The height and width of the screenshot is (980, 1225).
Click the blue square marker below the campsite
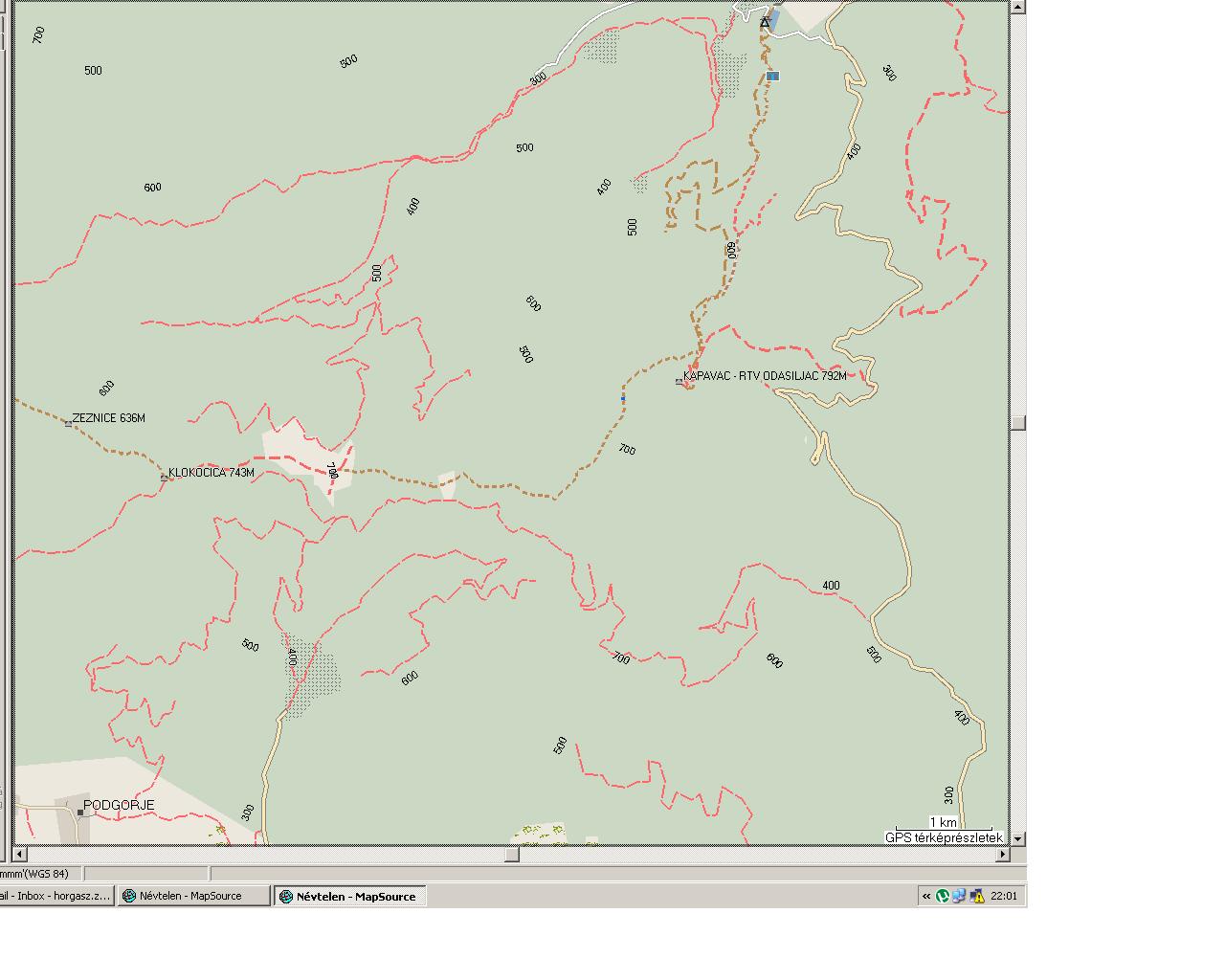(772, 76)
